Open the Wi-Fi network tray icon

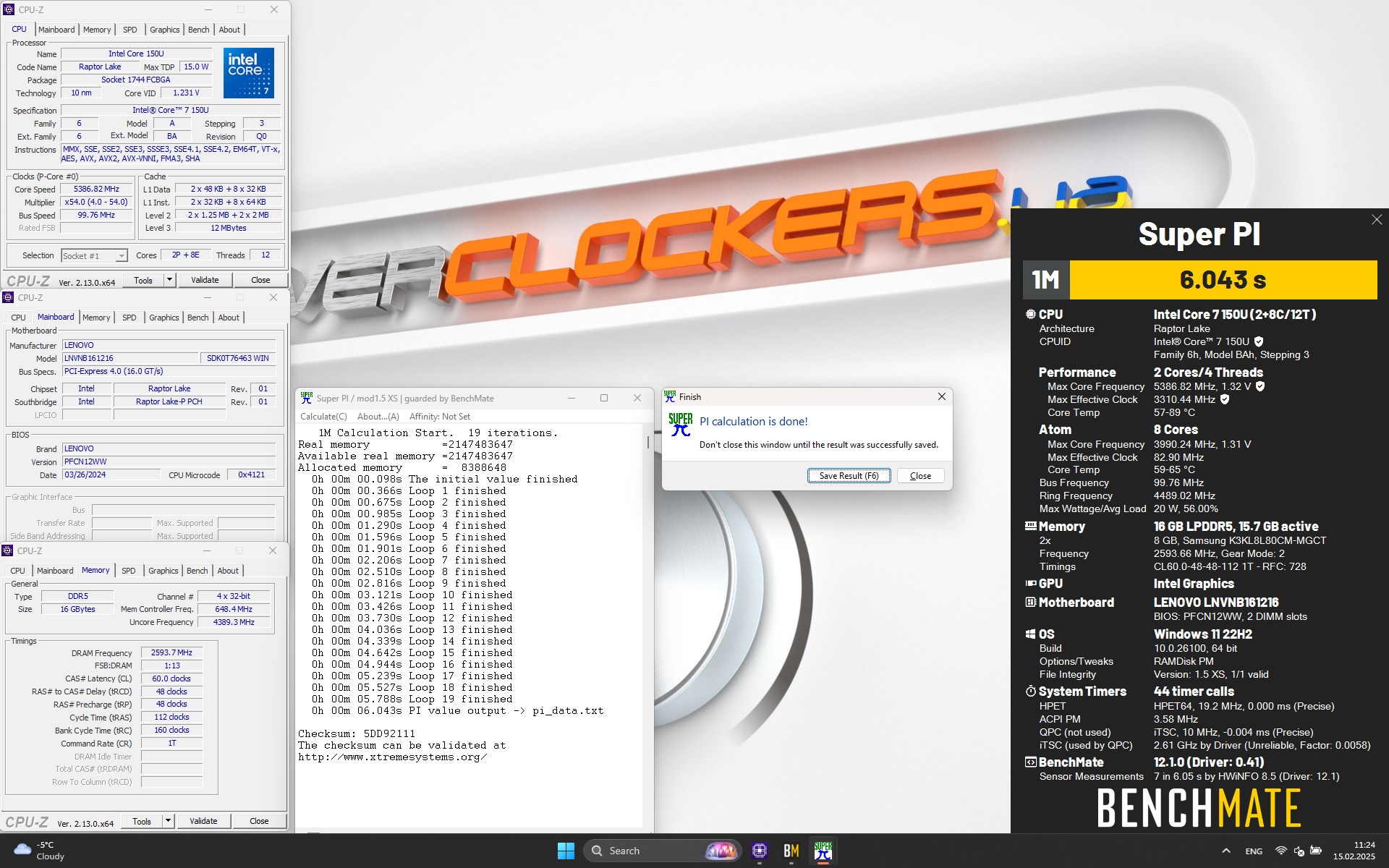coord(1280,851)
